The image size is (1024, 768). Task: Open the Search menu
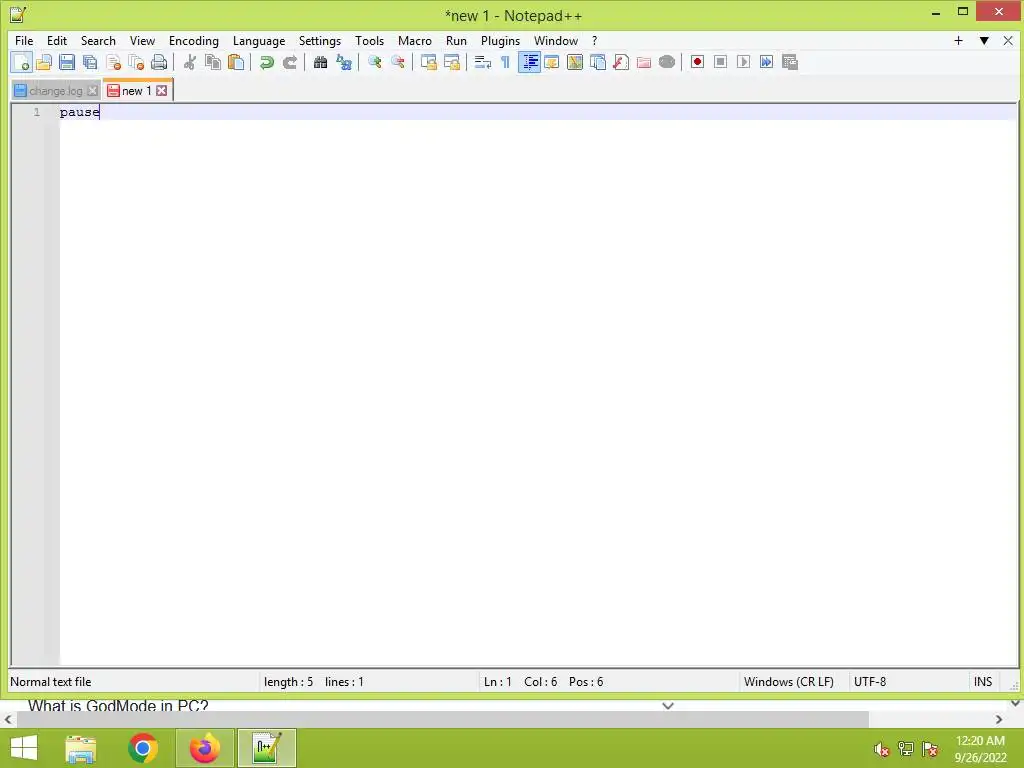pos(98,40)
